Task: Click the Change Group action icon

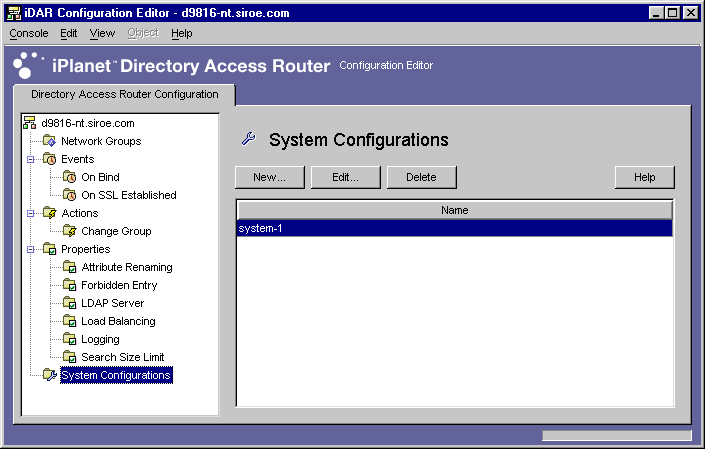Action: coord(69,231)
